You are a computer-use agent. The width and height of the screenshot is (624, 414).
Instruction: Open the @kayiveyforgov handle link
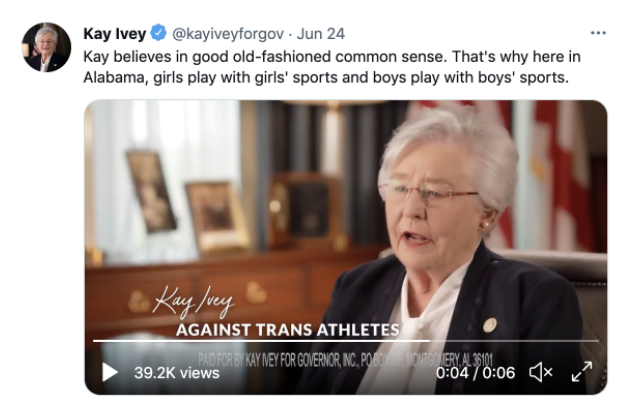228,34
